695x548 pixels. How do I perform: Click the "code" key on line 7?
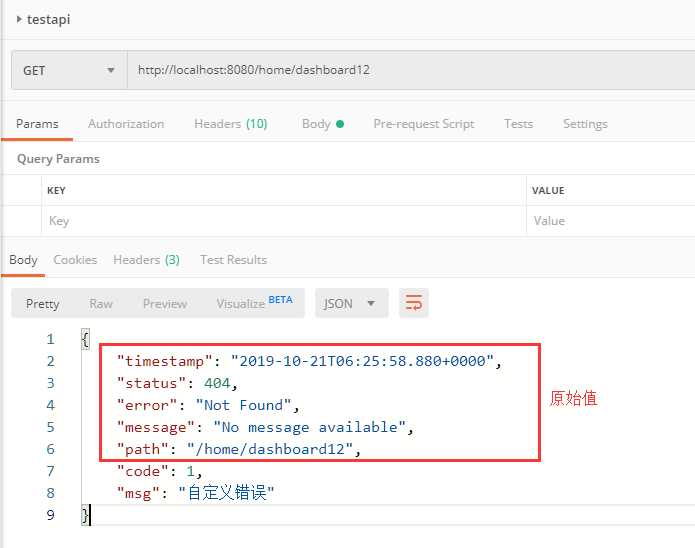142,471
